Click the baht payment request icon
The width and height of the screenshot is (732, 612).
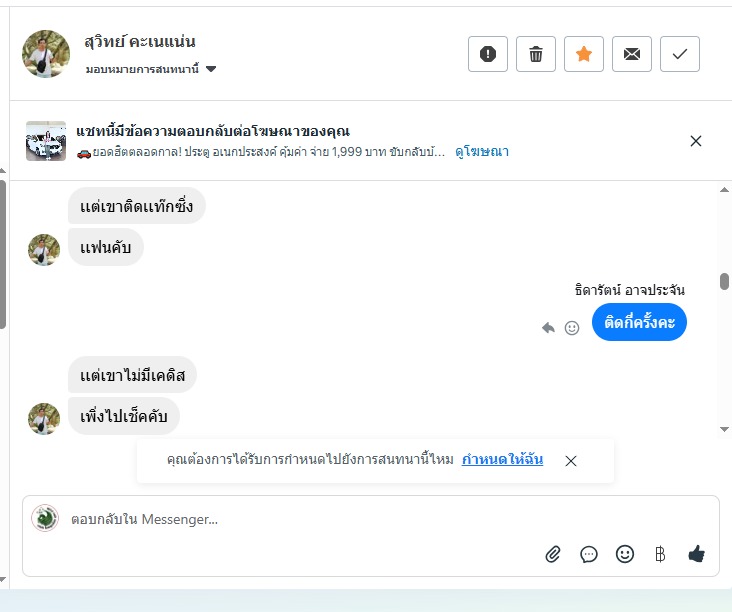pos(660,554)
